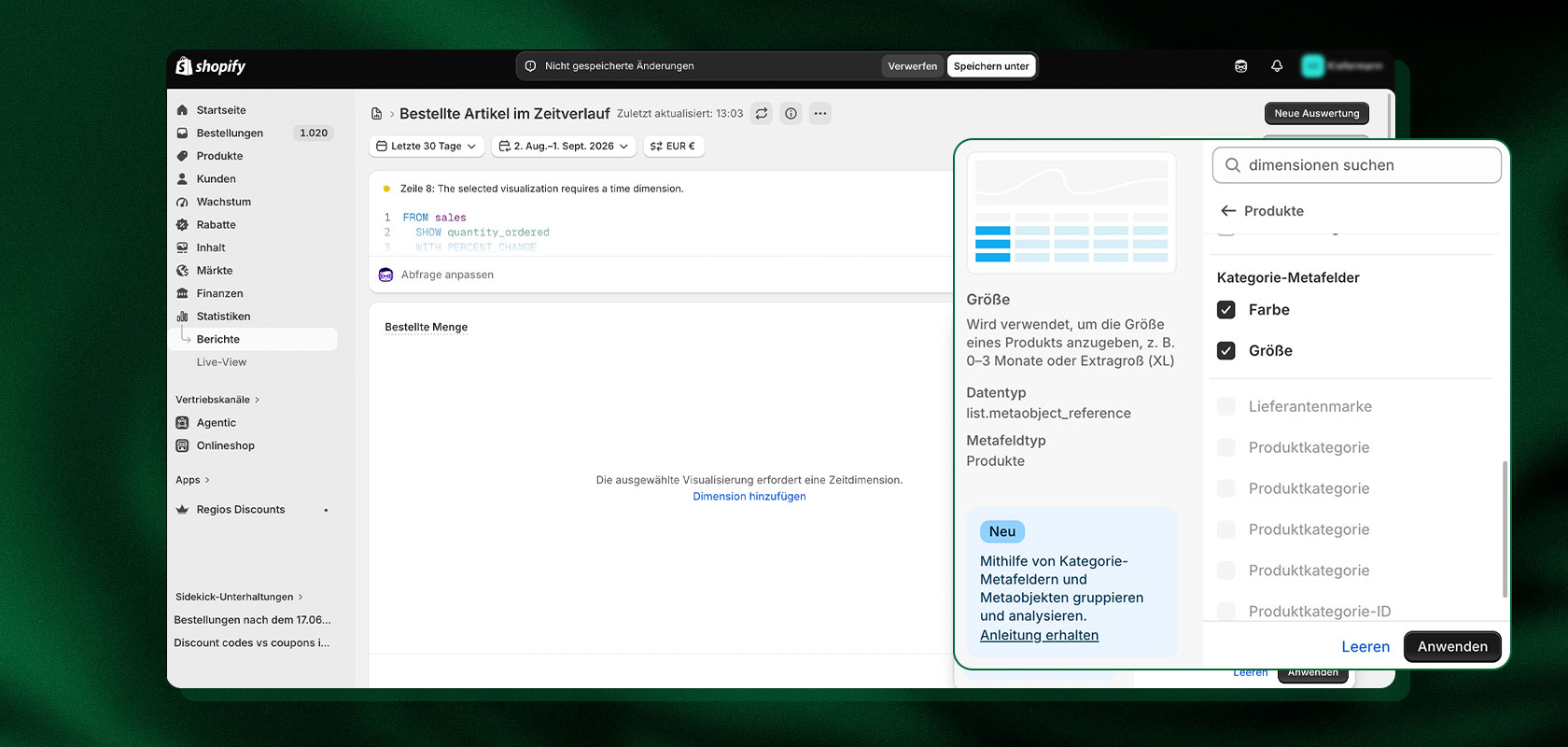Show report info via the circled i icon

coord(791,114)
